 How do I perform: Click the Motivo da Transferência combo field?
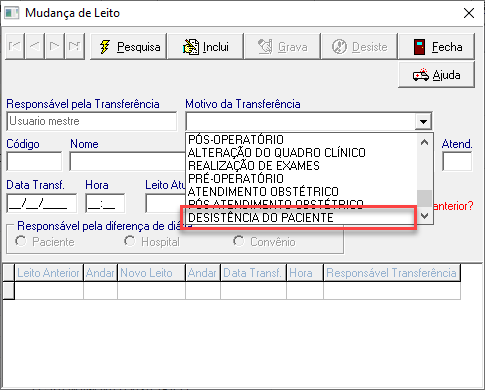301,121
